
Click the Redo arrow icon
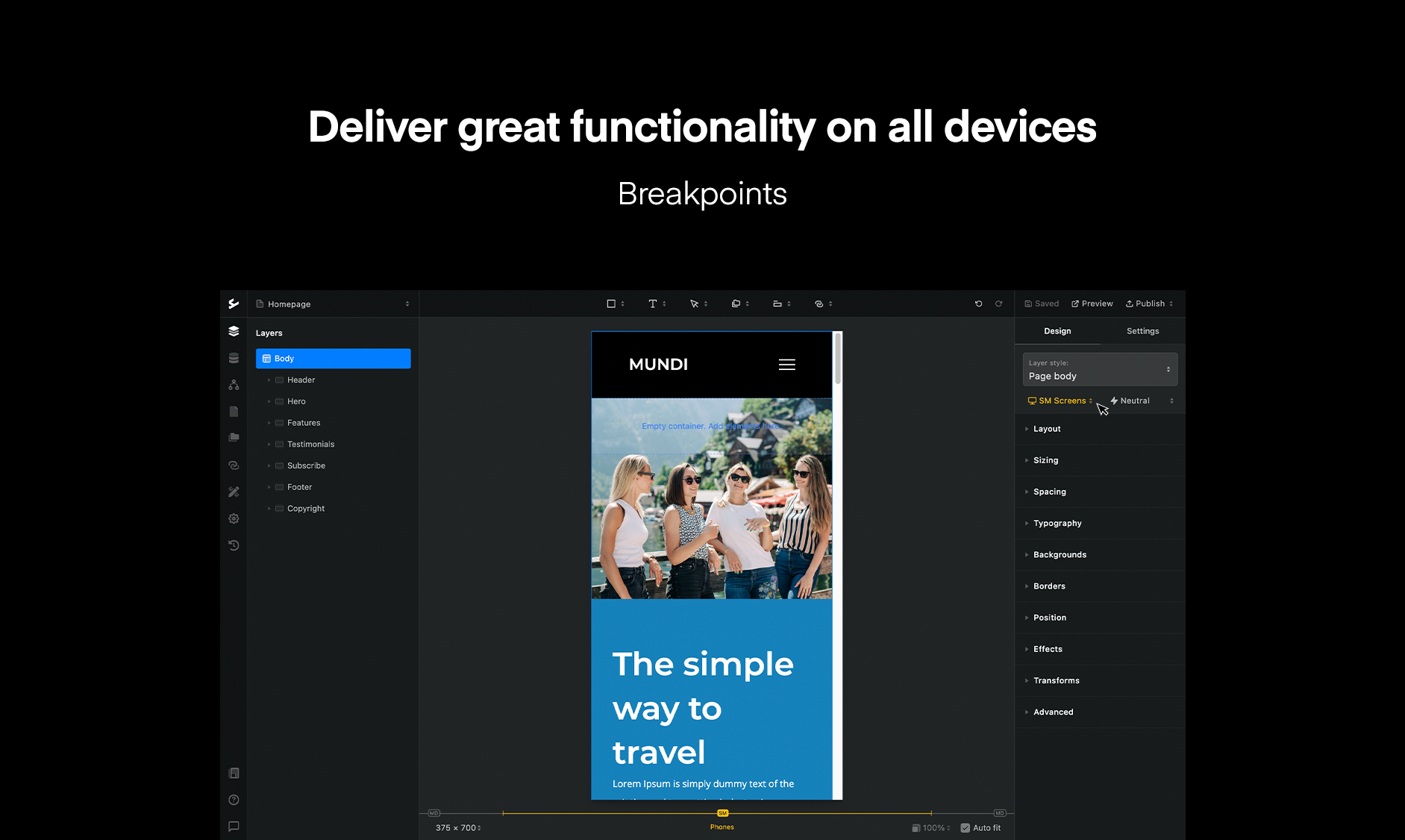click(x=999, y=304)
